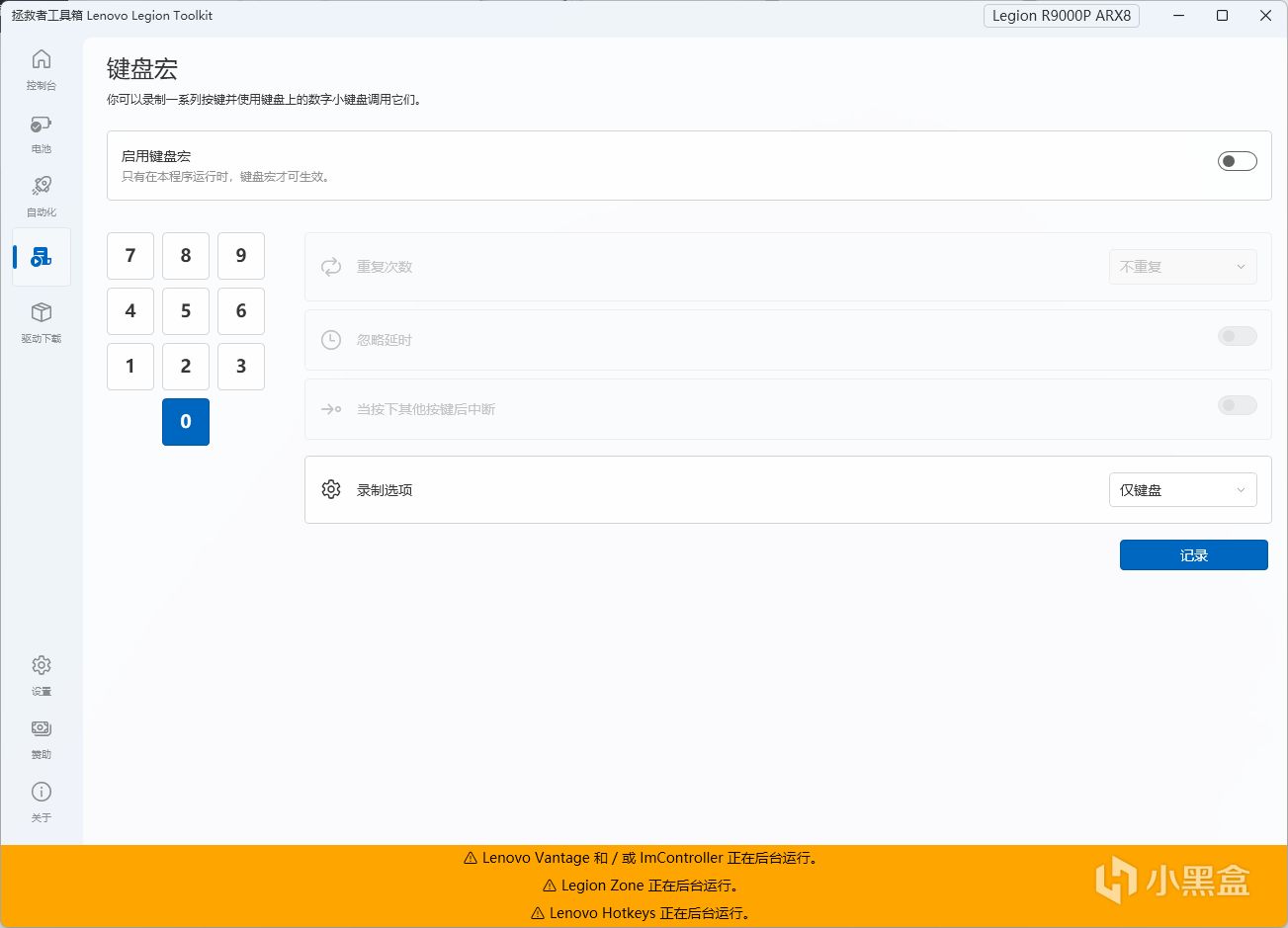Click the 重复次数 label text
Image resolution: width=1288 pixels, height=928 pixels.
(385, 267)
